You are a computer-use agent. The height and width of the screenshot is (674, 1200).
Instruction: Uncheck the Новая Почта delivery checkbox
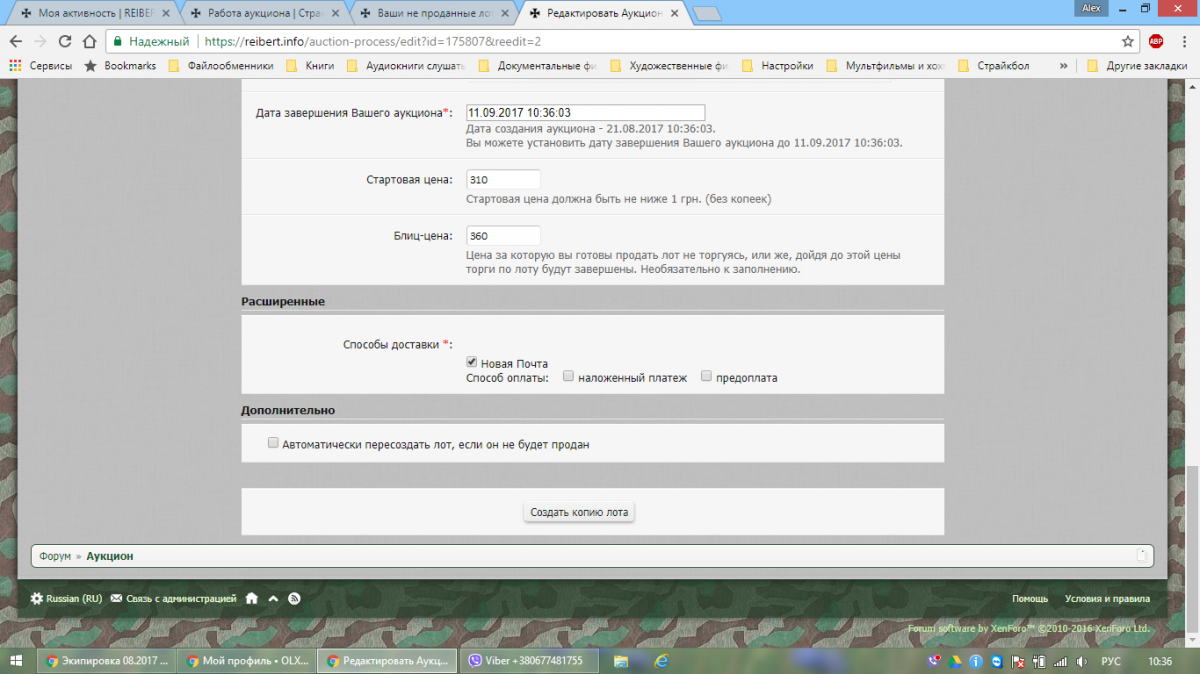coord(472,363)
